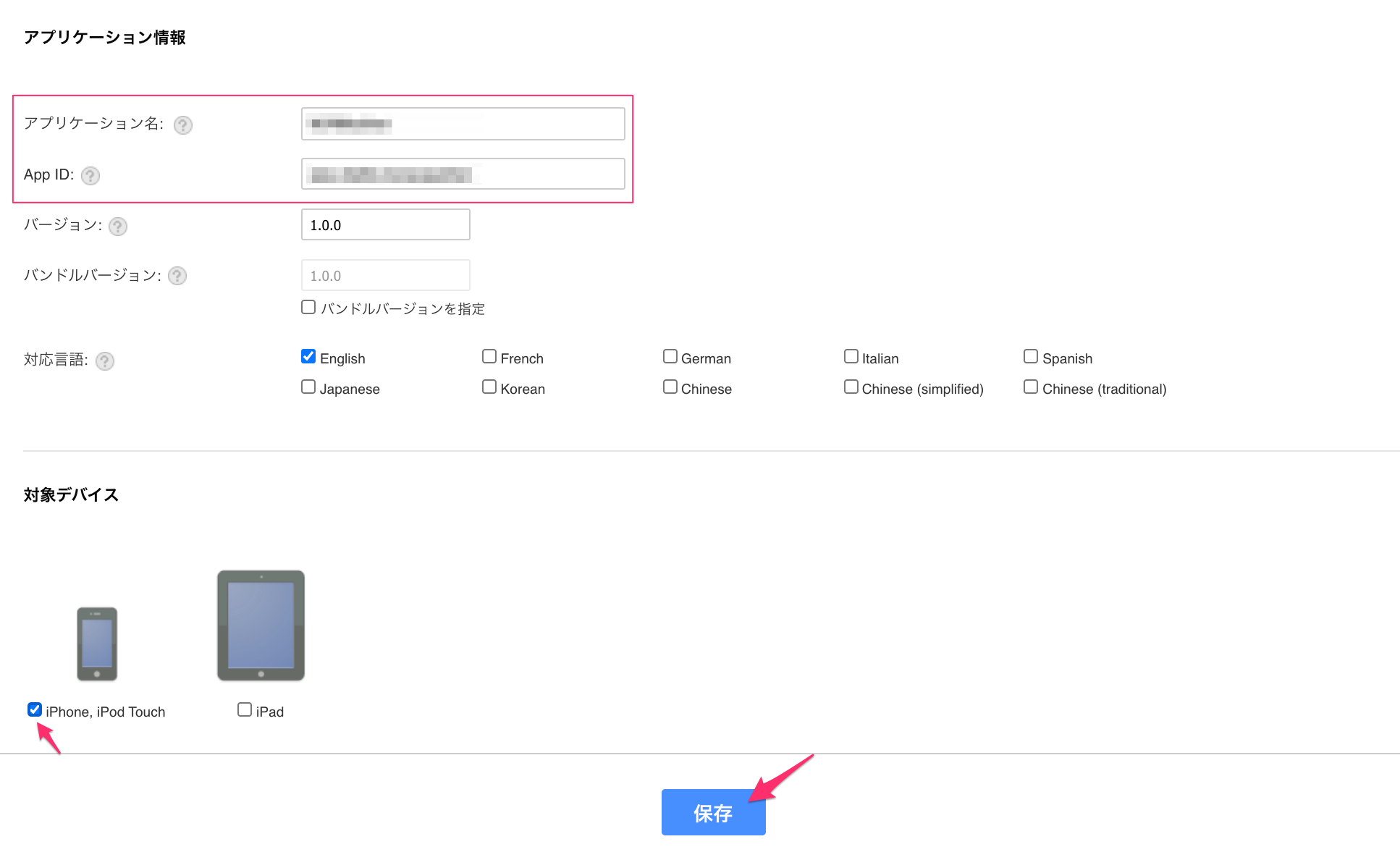Click help icon next to バージョン label
1400x860 pixels.
click(x=118, y=227)
